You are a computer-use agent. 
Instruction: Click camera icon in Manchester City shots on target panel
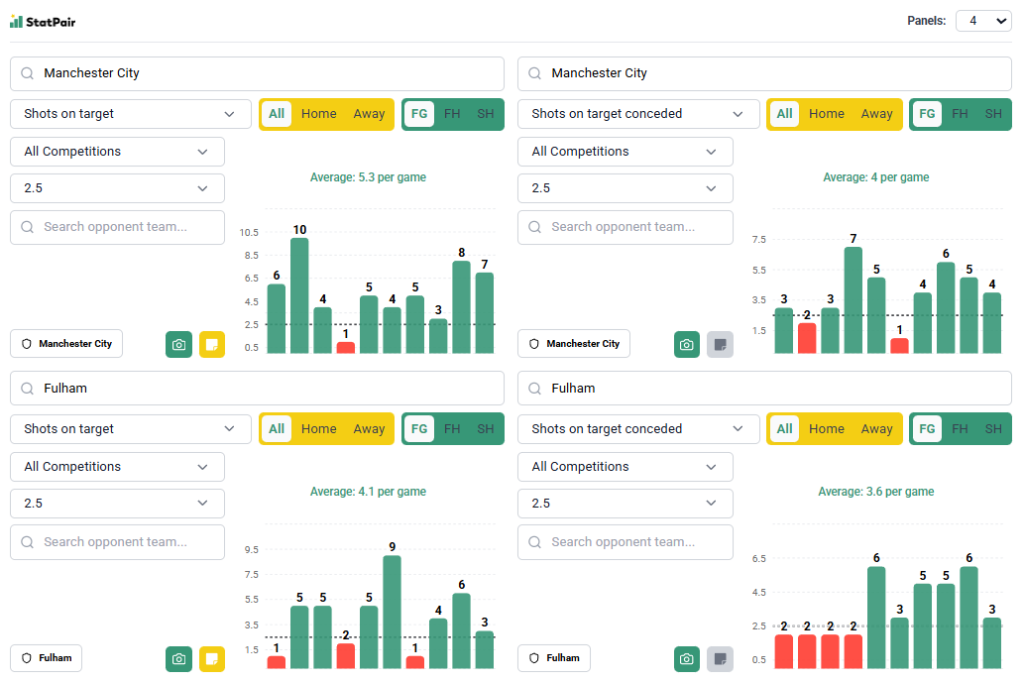tap(178, 344)
